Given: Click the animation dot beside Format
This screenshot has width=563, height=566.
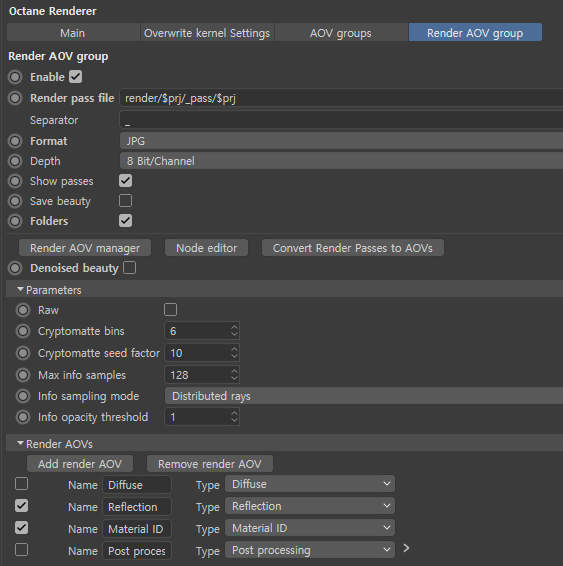Looking at the screenshot, I should (x=15, y=141).
